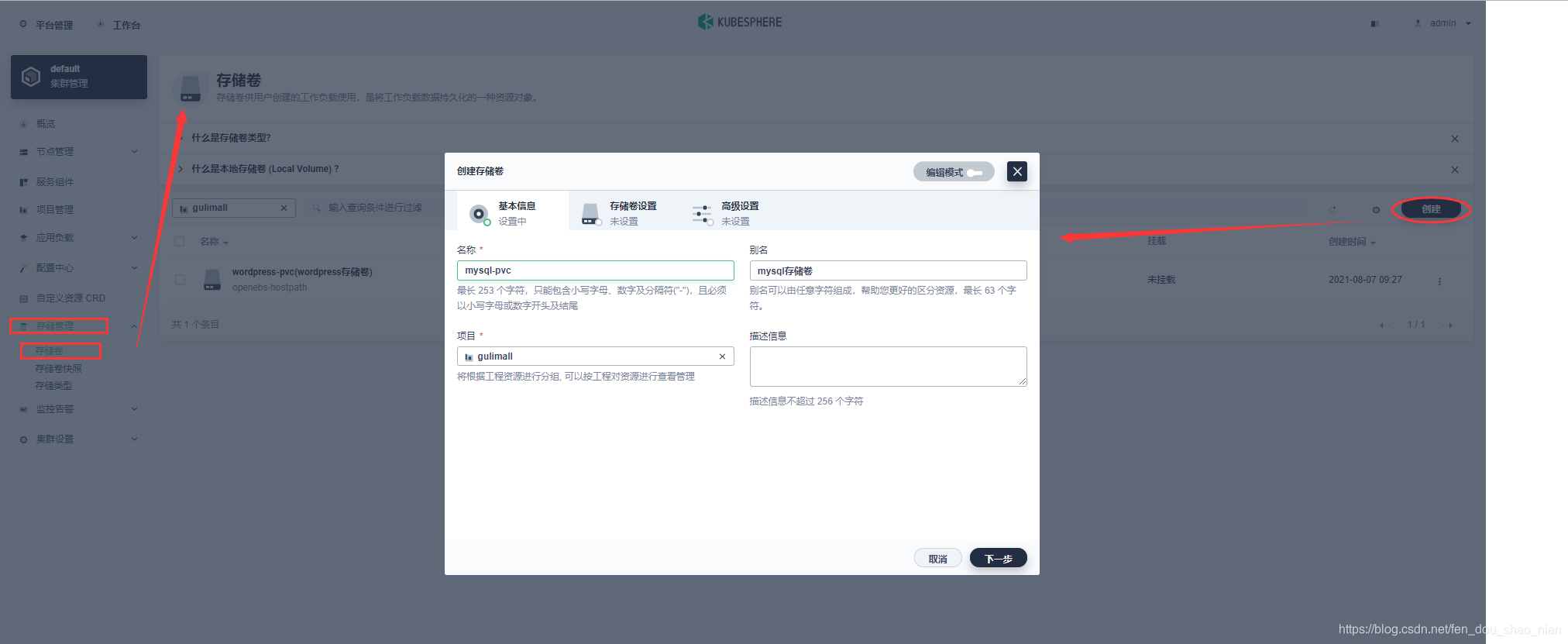This screenshot has height=644, width=1568.
Task: Sort by the 创建时间 column header
Action: click(1352, 242)
